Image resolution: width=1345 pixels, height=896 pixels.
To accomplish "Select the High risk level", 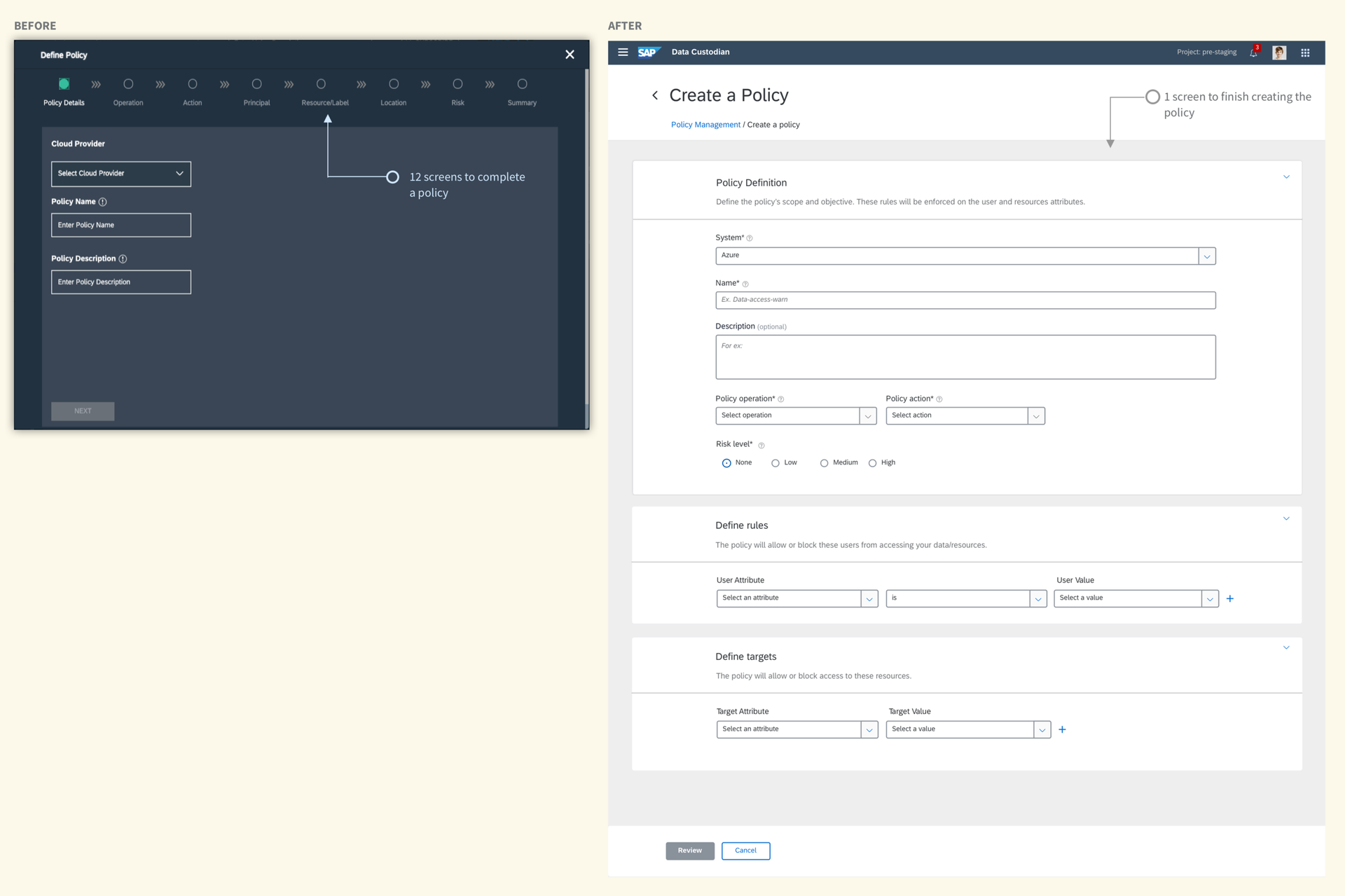I will point(872,463).
